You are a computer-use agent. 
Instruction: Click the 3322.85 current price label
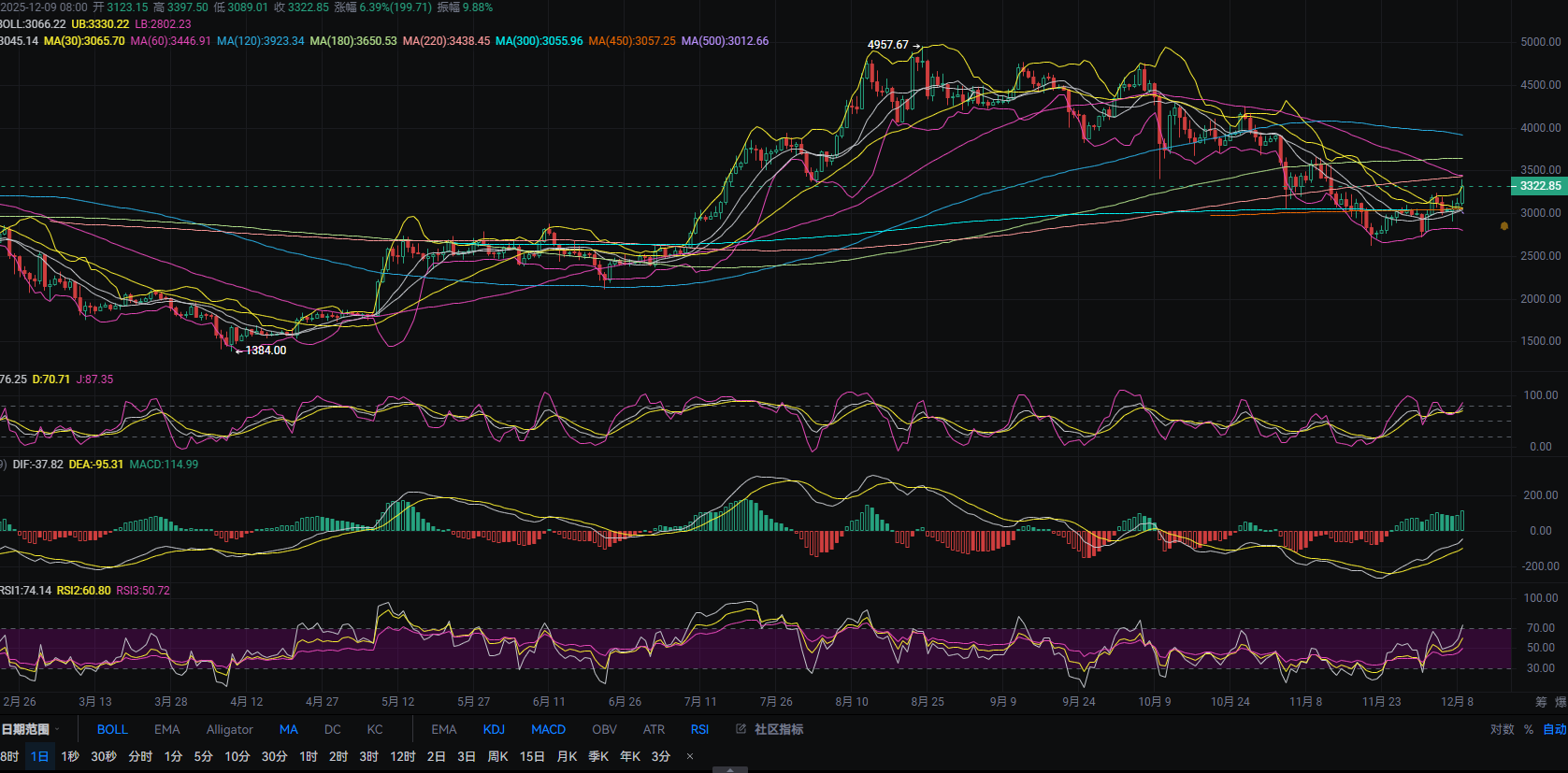[1539, 186]
